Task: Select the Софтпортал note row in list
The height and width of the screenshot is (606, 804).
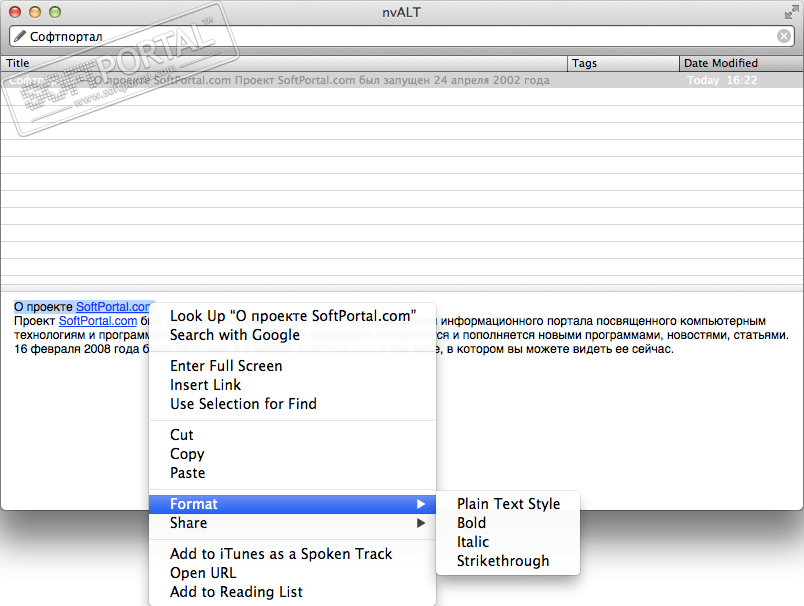Action: pyautogui.click(x=401, y=80)
